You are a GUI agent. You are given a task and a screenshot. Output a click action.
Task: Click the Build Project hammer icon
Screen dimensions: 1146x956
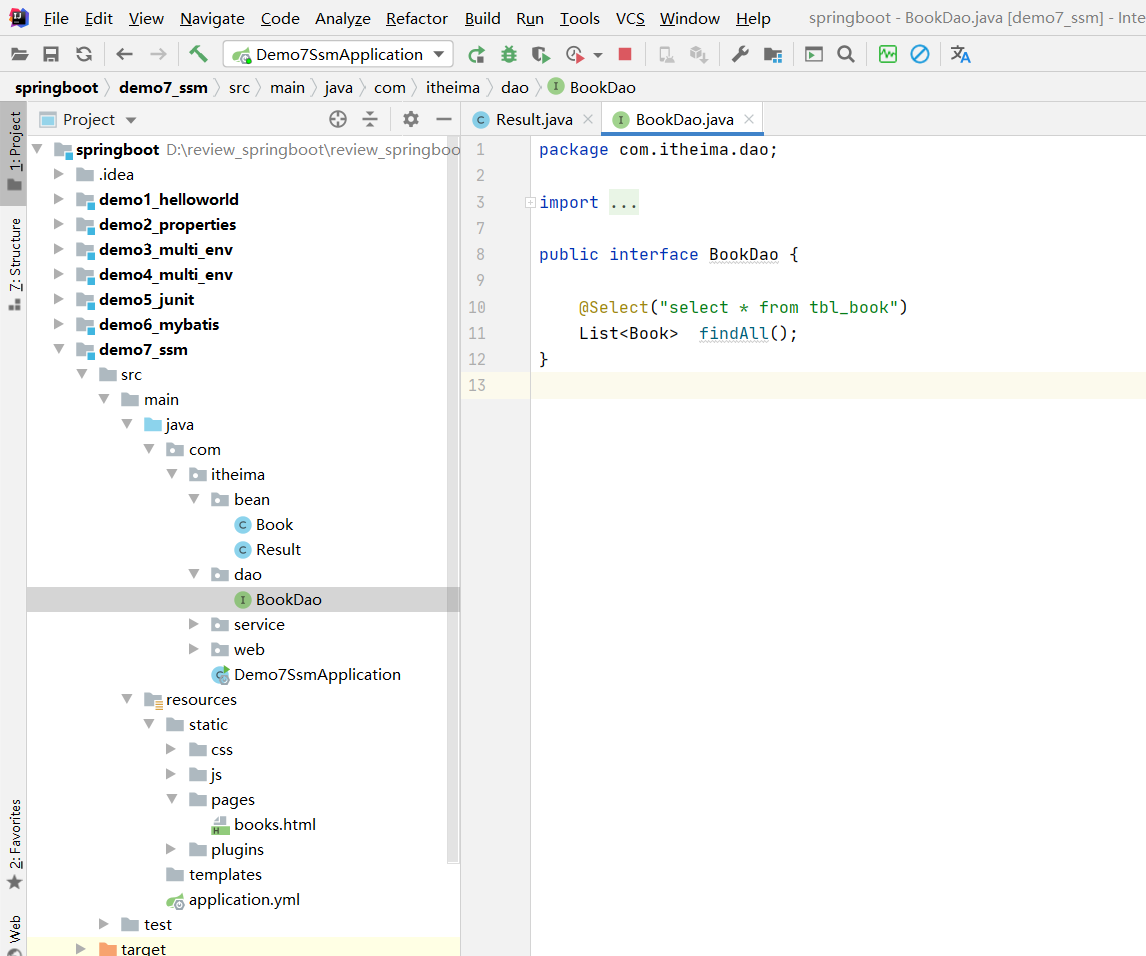click(198, 54)
